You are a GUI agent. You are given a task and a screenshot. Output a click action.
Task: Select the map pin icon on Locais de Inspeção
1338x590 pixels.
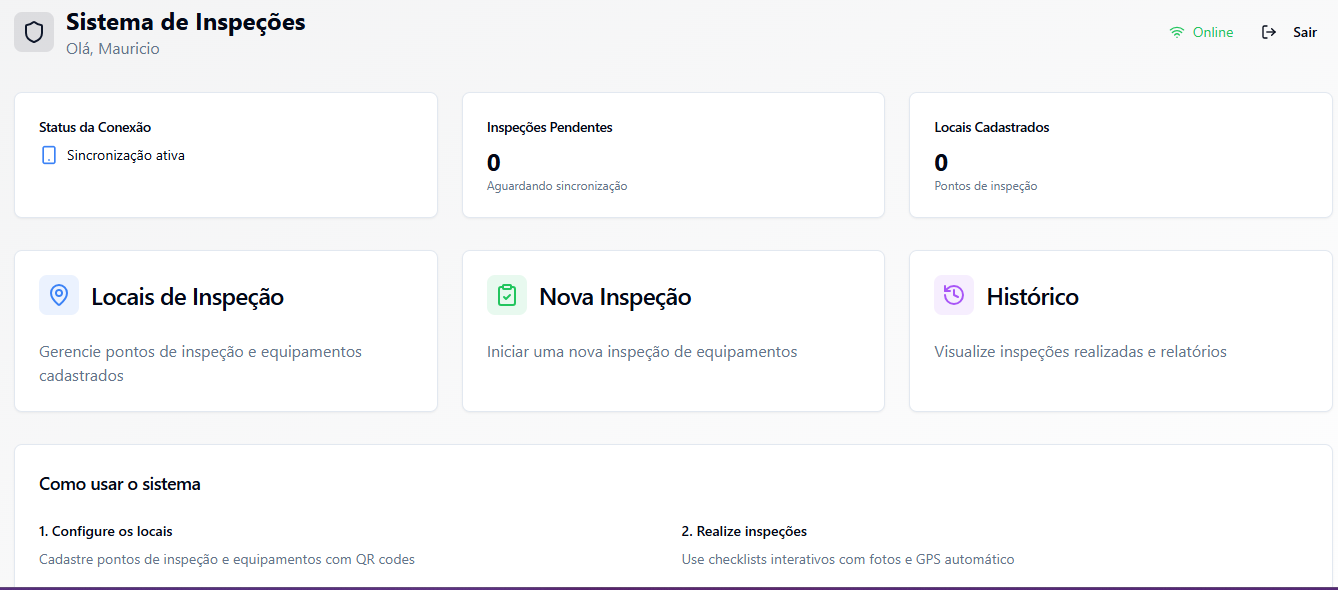59,295
